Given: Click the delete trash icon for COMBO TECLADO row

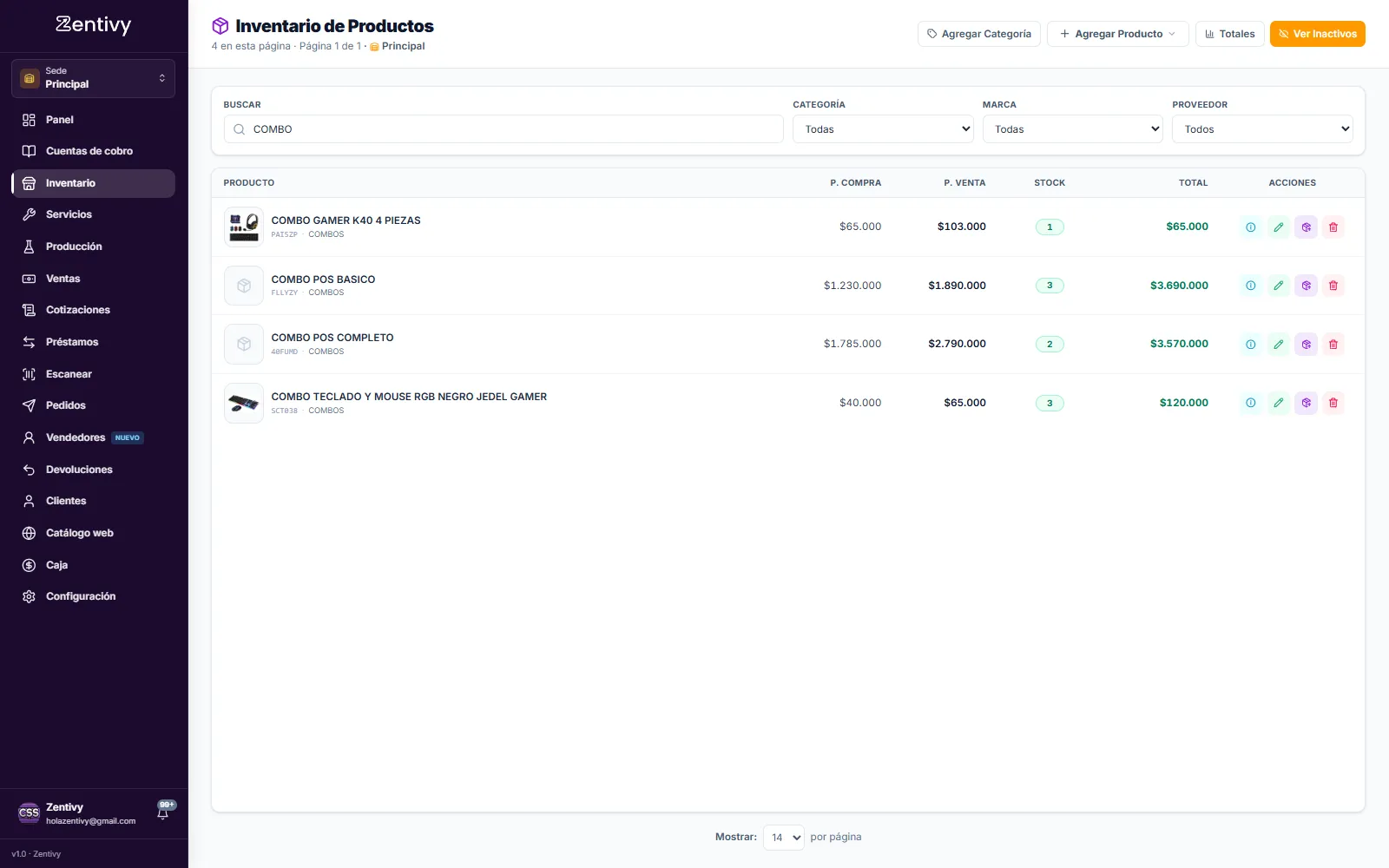Looking at the screenshot, I should pos(1333,403).
